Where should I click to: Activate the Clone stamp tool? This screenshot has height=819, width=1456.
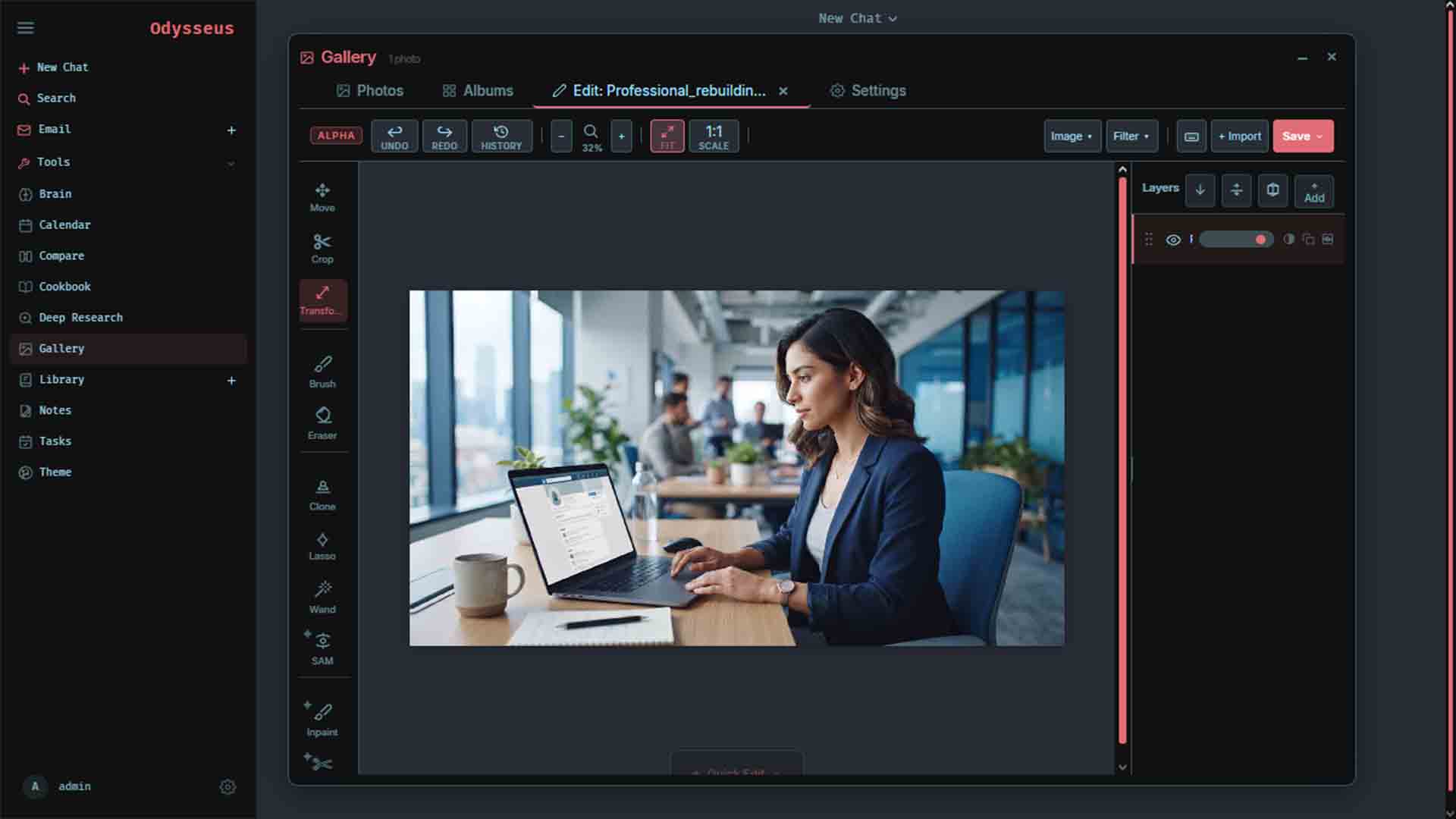pyautogui.click(x=322, y=495)
